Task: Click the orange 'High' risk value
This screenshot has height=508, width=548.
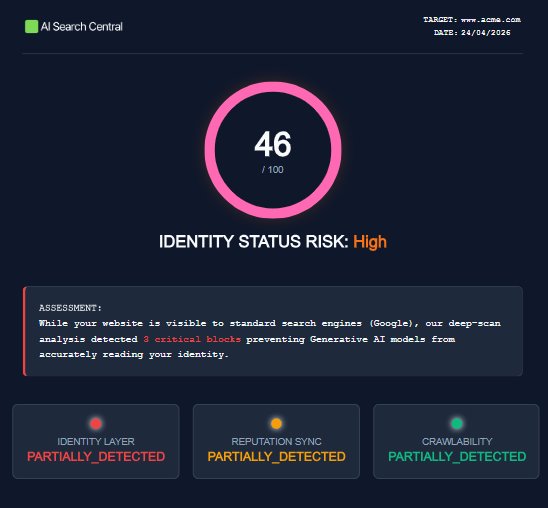Action: (370, 241)
